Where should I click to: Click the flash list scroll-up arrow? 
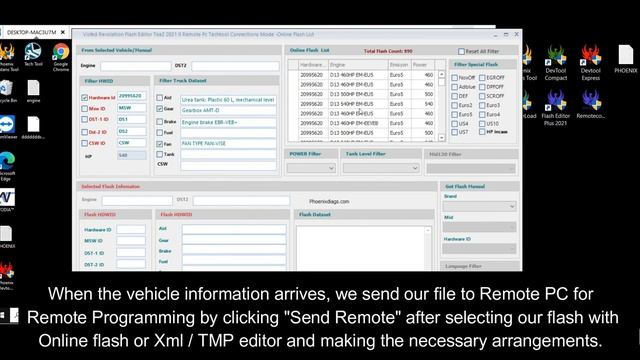coord(441,75)
